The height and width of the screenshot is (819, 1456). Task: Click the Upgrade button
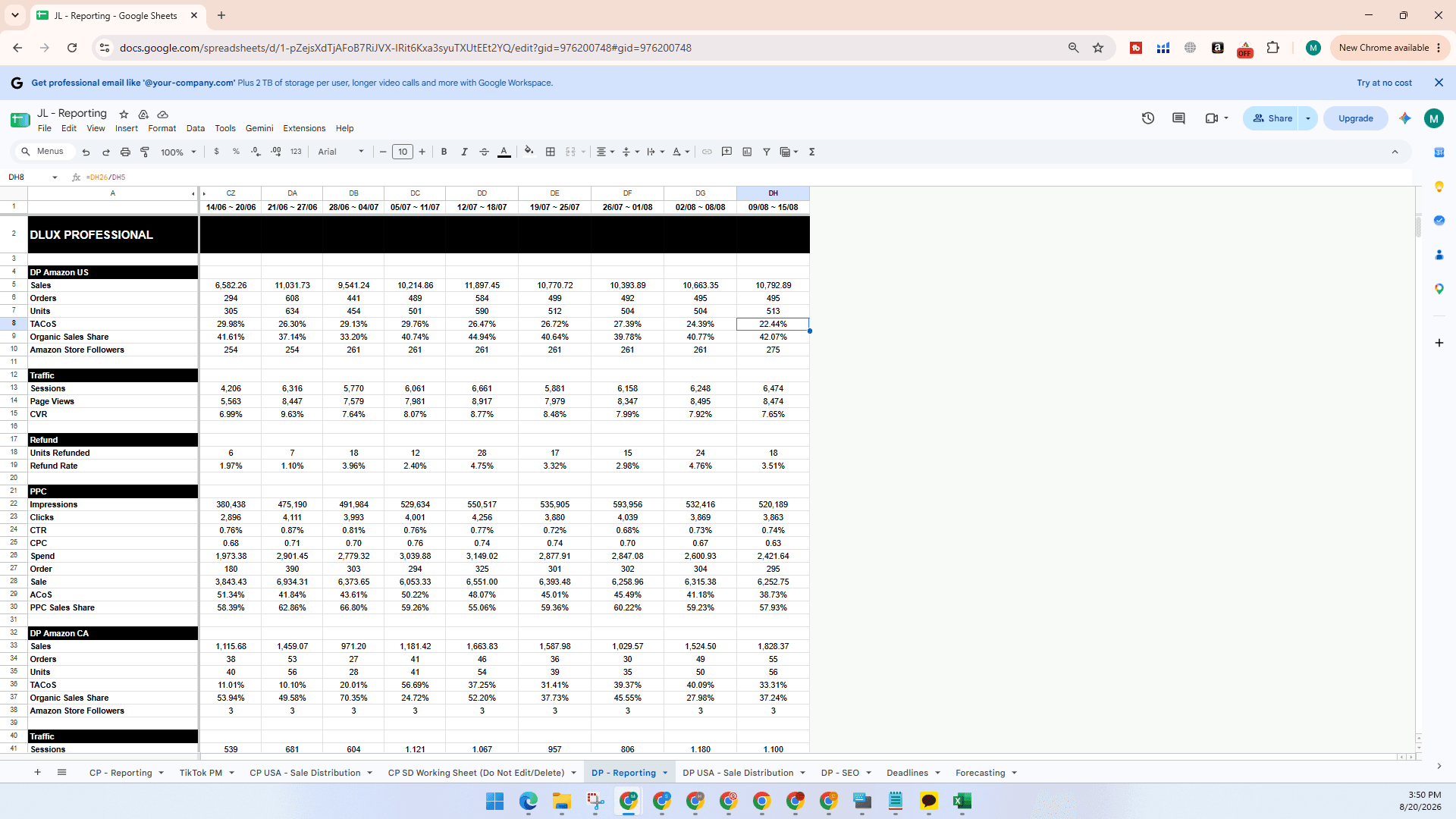(x=1355, y=118)
